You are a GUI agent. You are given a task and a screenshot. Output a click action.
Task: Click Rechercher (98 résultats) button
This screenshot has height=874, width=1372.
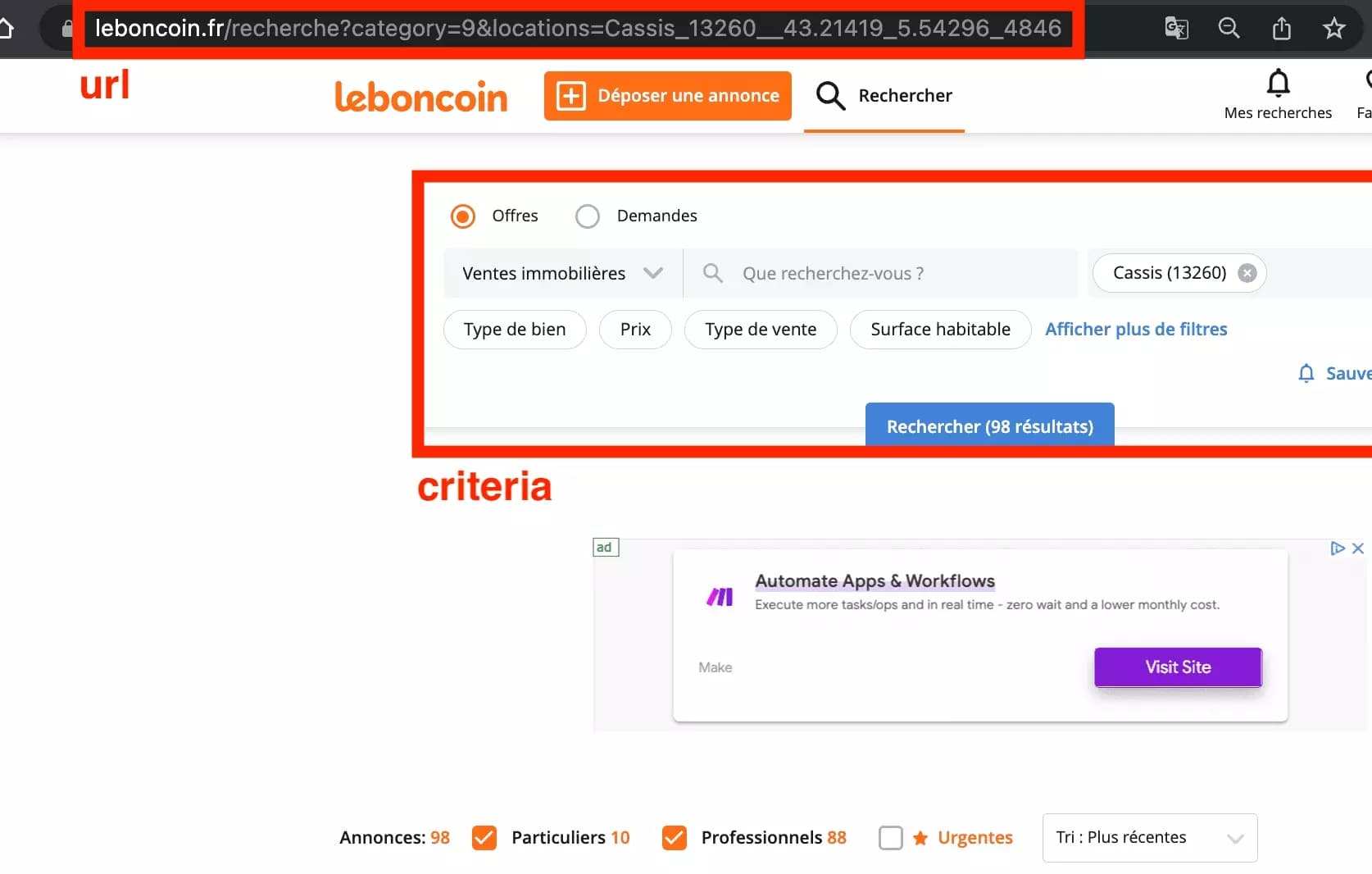(990, 425)
